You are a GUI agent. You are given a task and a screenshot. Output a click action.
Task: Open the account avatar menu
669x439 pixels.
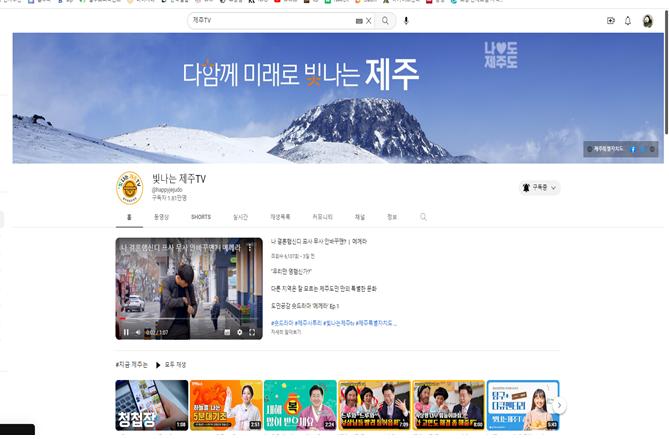(x=648, y=21)
